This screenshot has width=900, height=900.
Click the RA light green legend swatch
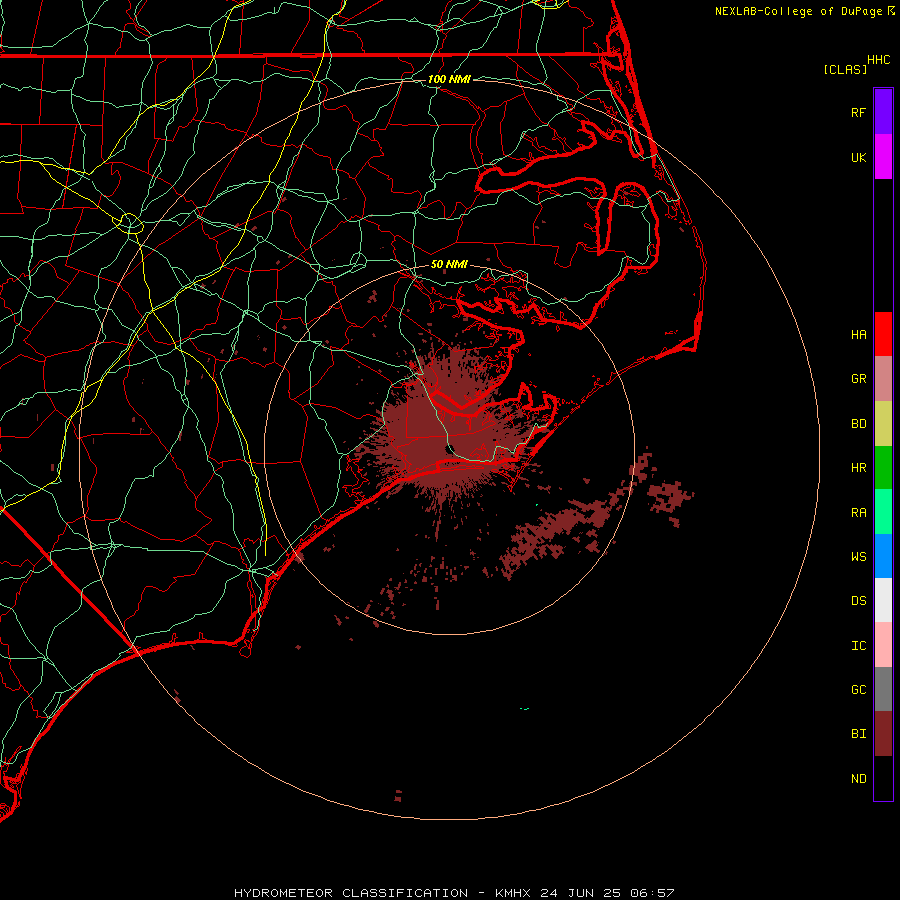883,512
